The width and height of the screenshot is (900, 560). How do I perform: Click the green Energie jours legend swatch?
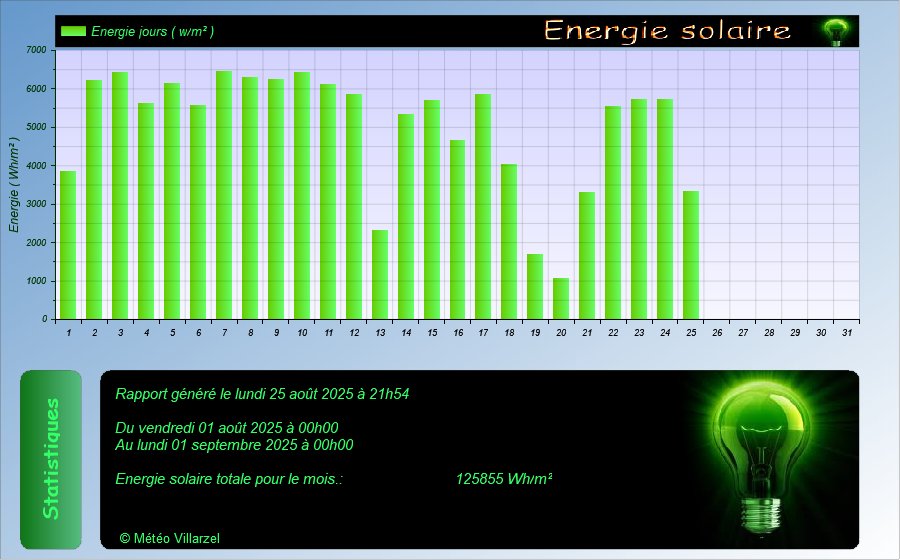[x=73, y=31]
